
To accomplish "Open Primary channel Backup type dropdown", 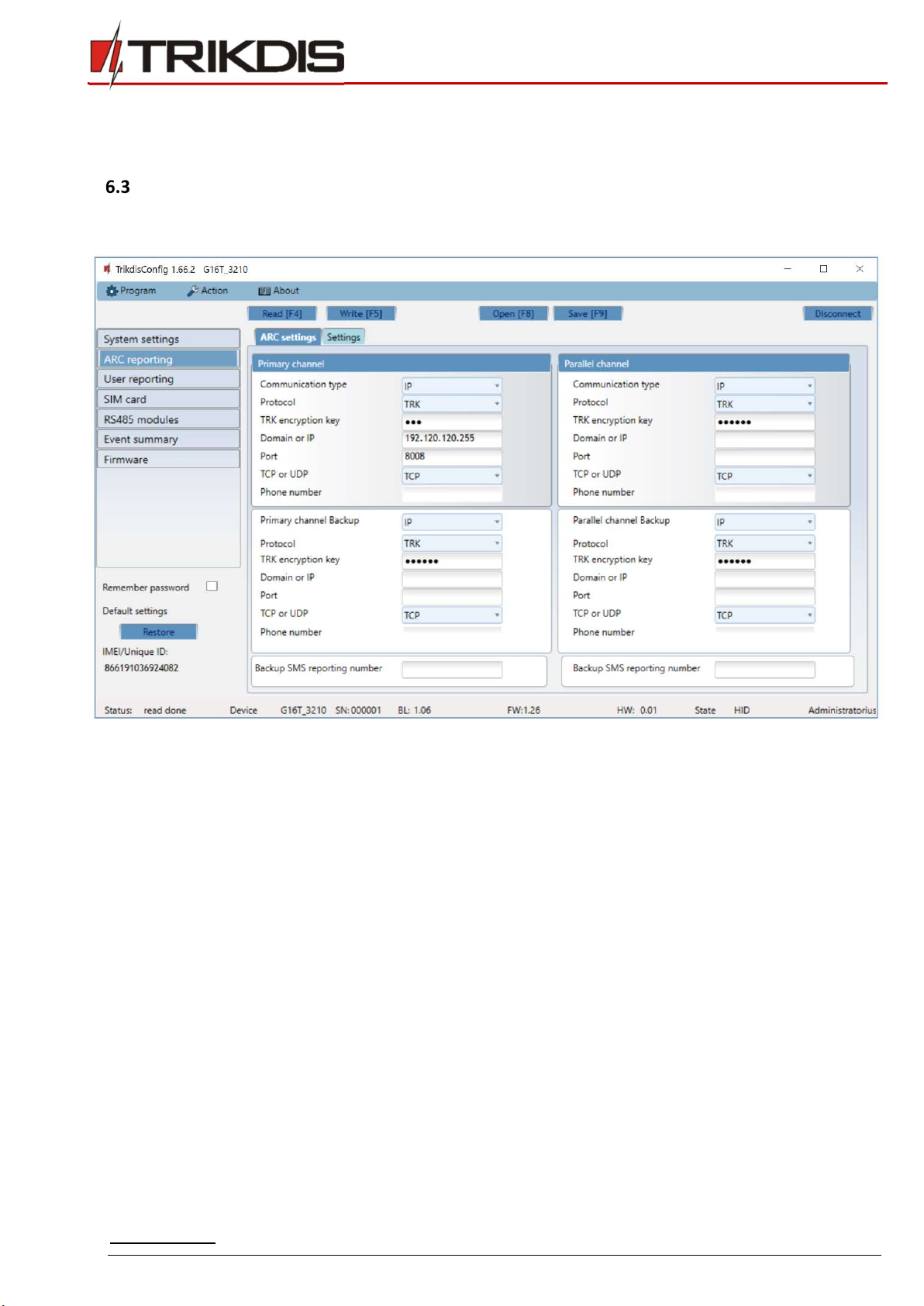I will coord(452,522).
